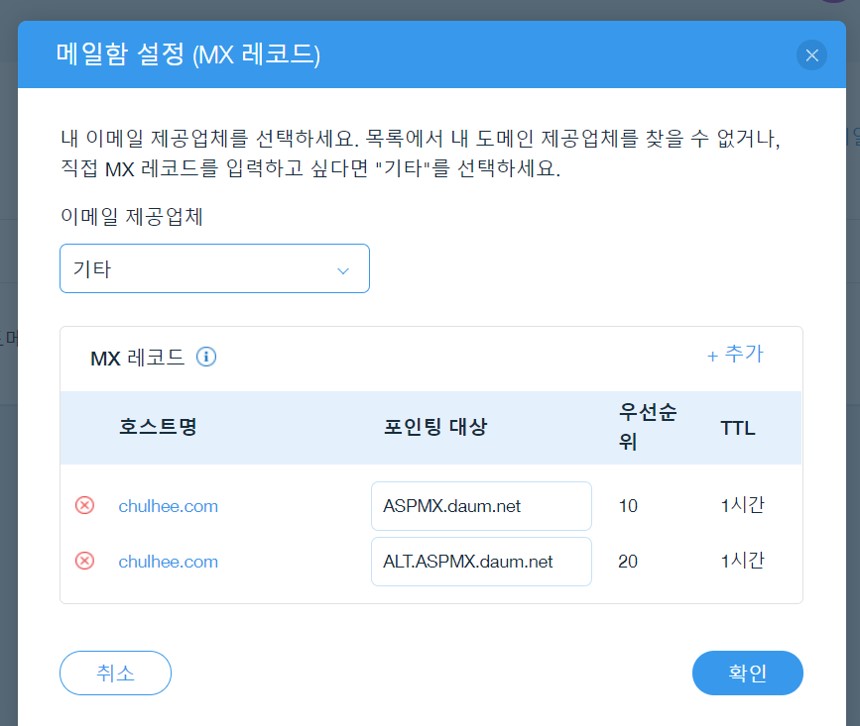Click the 취소 cancel button
Screen dimensions: 860x726
point(115,673)
